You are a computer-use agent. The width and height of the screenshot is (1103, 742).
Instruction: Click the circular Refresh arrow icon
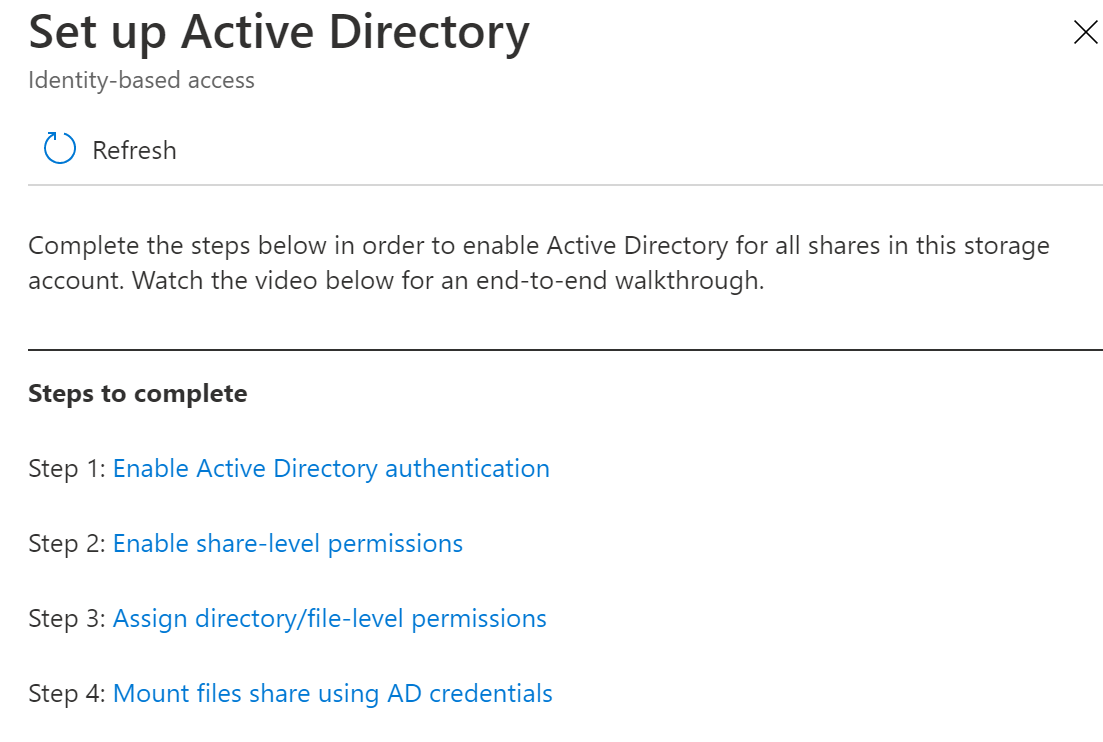click(x=60, y=150)
